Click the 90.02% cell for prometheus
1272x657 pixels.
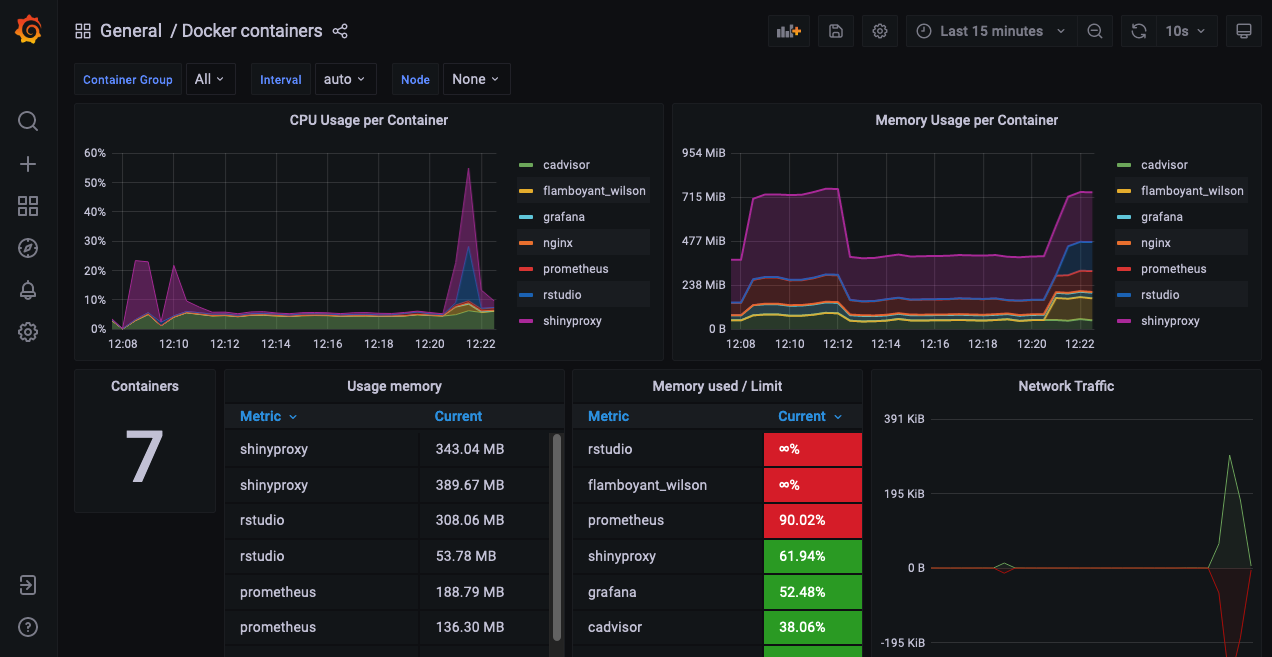[x=812, y=520]
